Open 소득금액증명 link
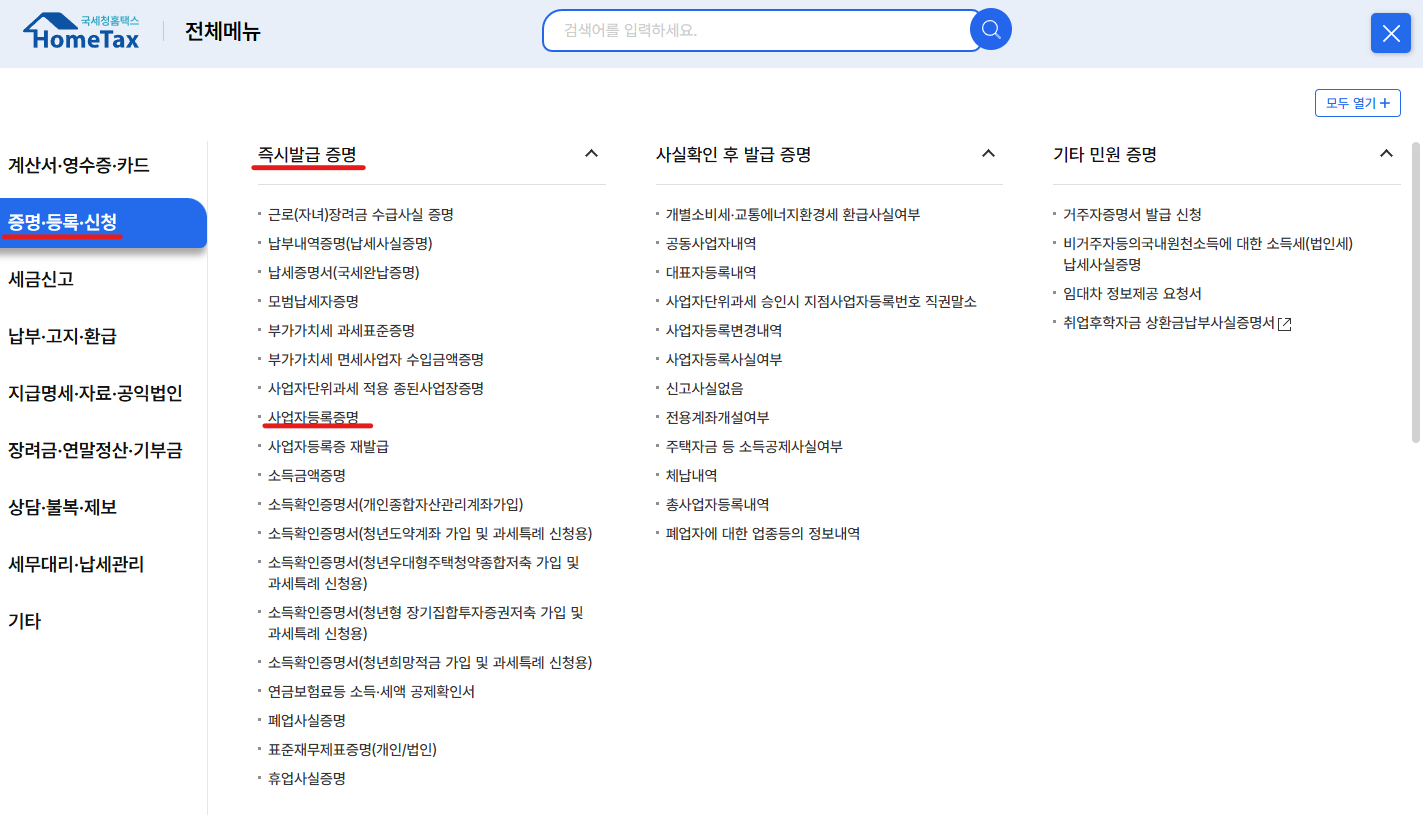This screenshot has width=1423, height=815. click(306, 476)
